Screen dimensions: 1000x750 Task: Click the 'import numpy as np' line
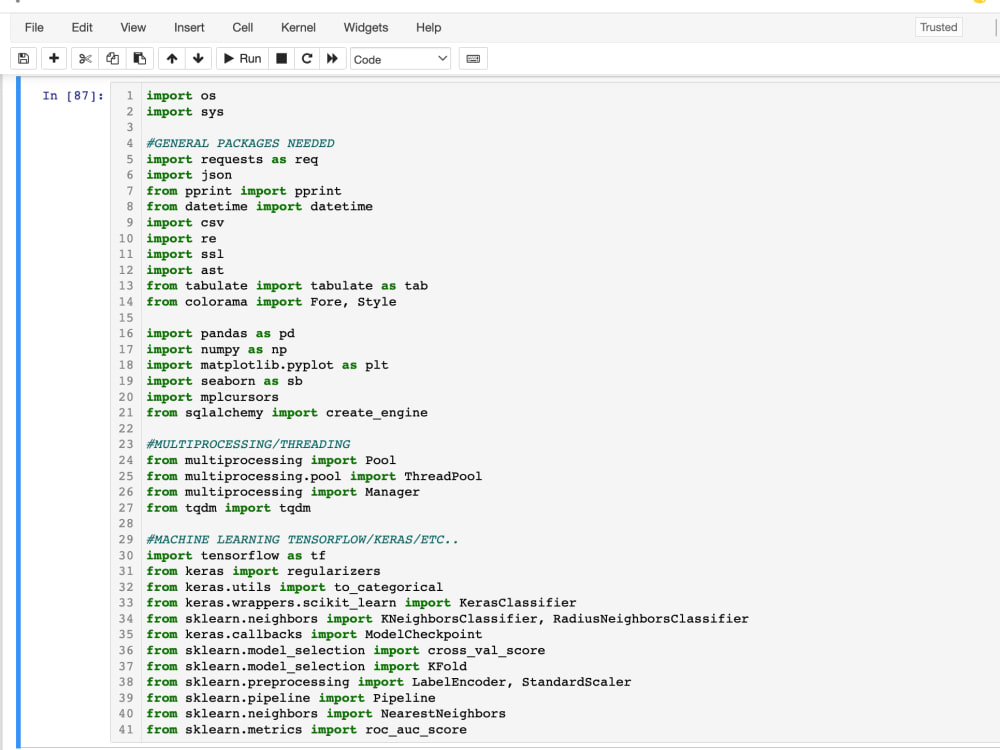[x=217, y=349]
